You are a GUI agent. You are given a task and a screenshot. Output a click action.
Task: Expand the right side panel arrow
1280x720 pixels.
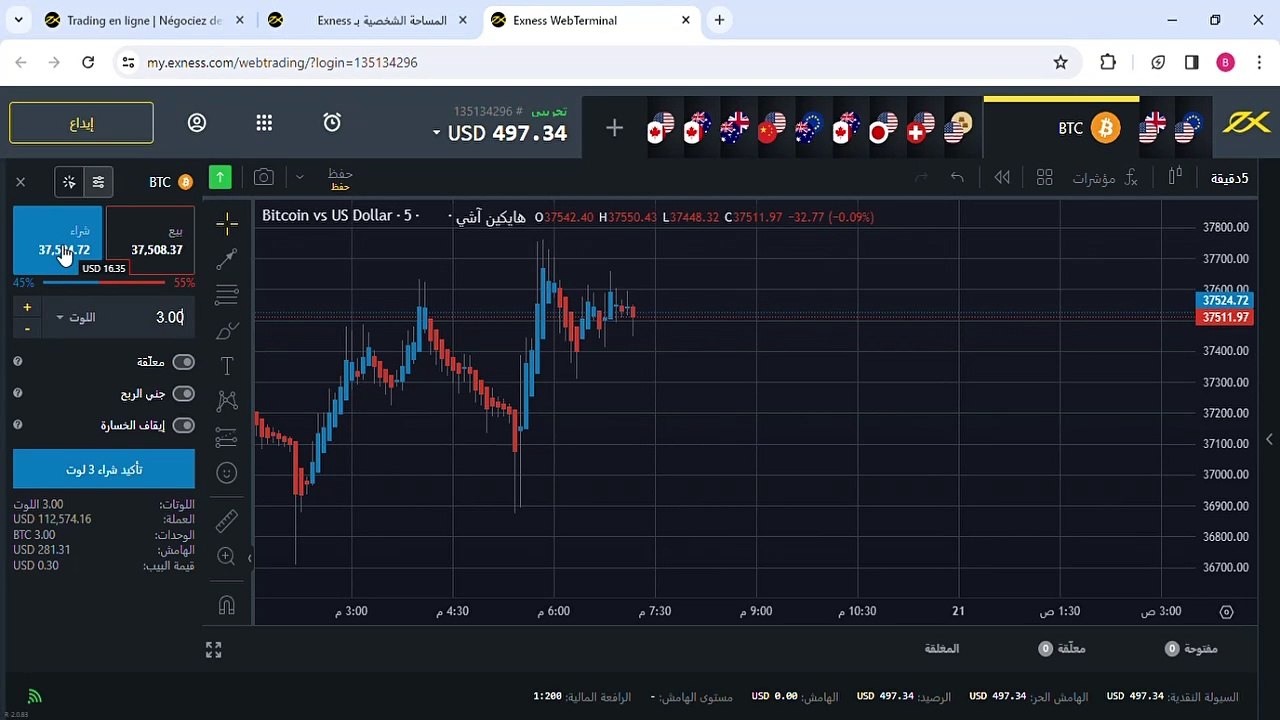[x=1269, y=439]
